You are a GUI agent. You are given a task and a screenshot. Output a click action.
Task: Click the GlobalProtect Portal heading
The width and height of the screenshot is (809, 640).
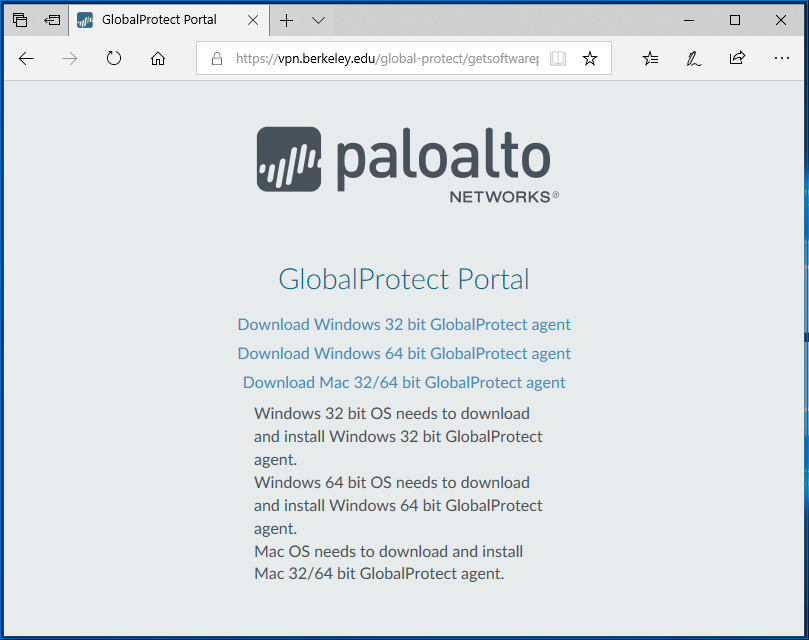pos(404,279)
